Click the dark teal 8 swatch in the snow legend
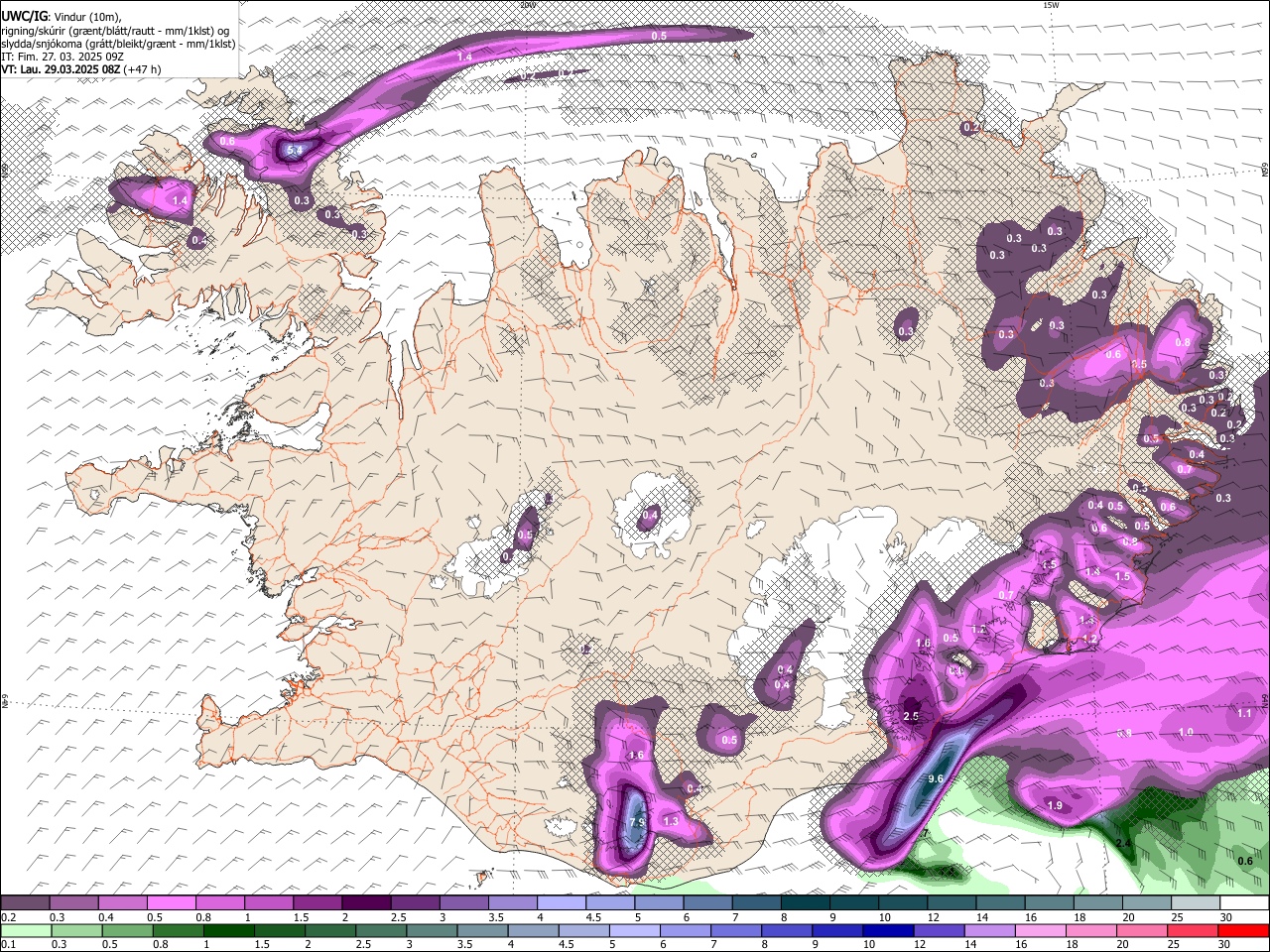 805,903
